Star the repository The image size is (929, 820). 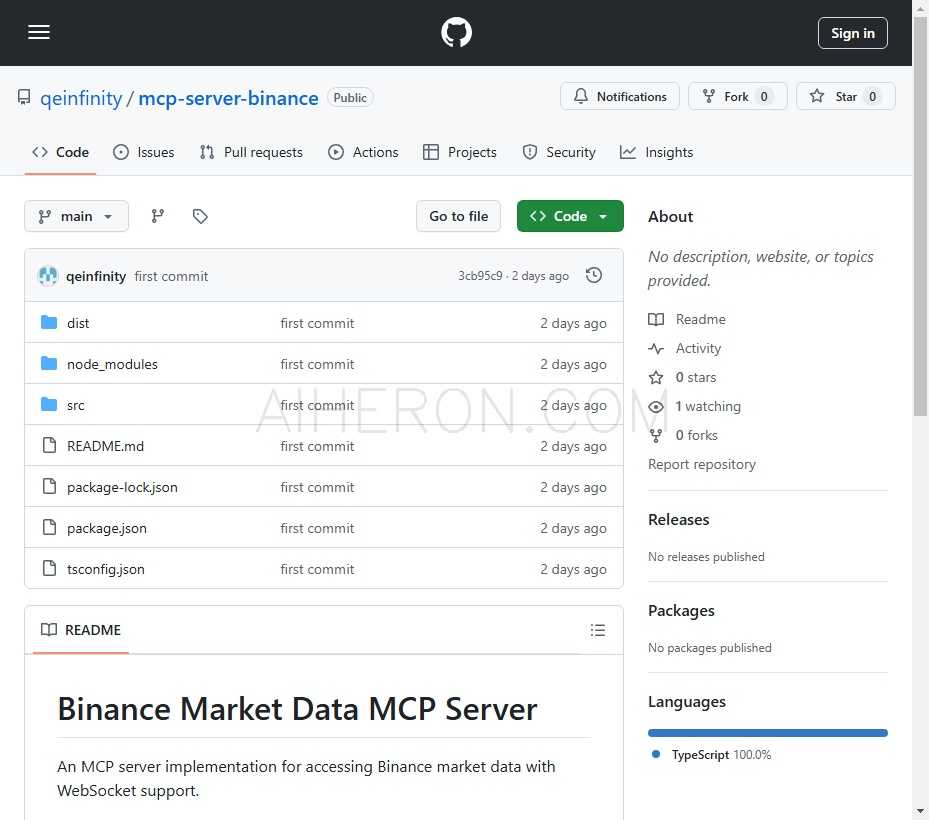pyautogui.click(x=845, y=97)
